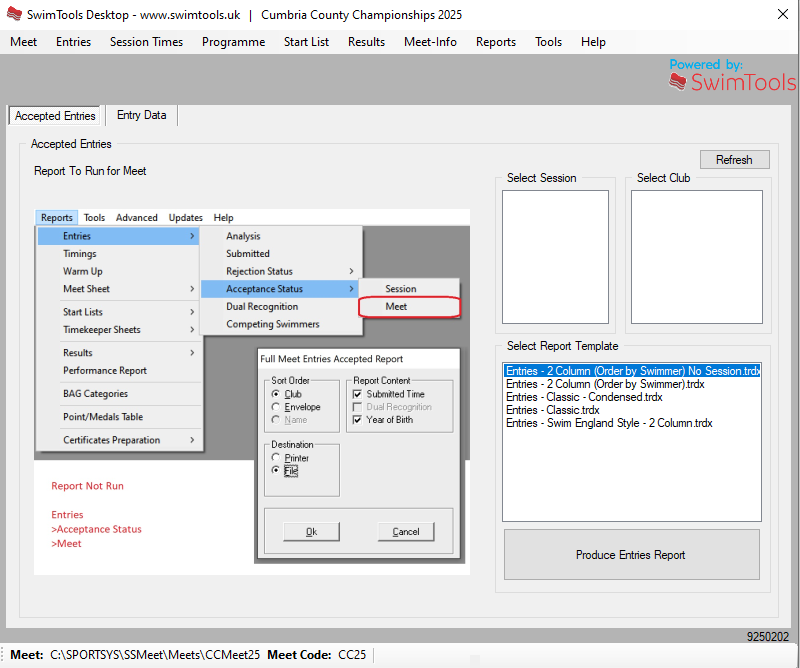Select the Accepted Entries tab
This screenshot has height=668, width=800.
pyautogui.click(x=55, y=116)
